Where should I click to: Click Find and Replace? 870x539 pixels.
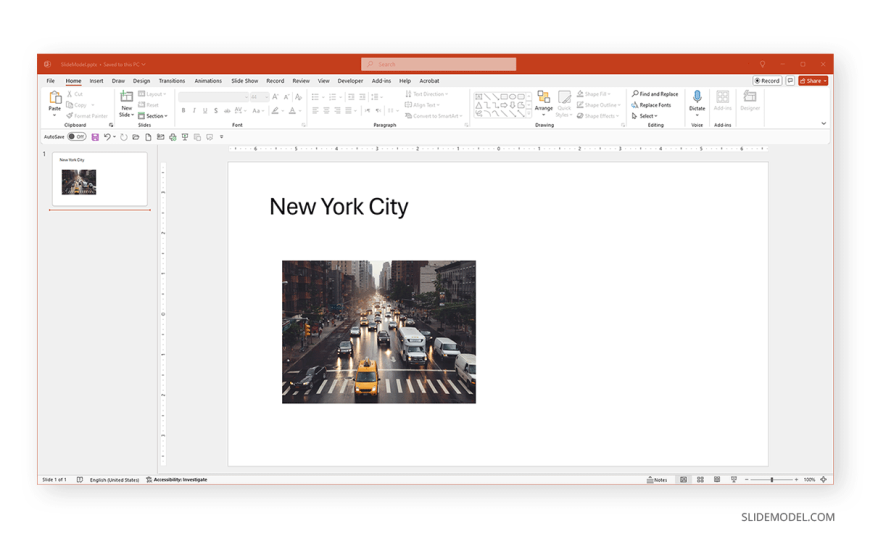tap(655, 94)
